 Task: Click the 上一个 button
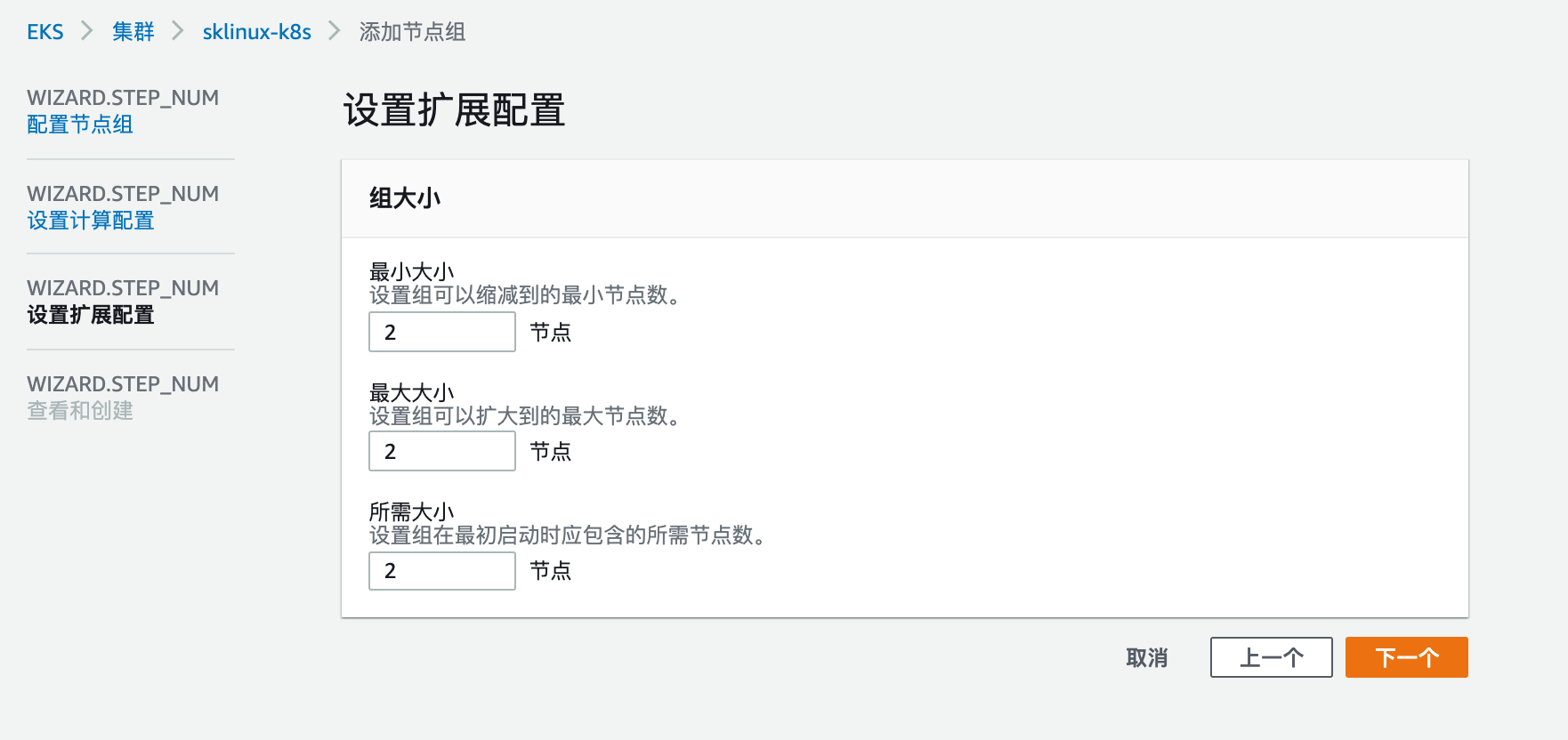(1271, 657)
